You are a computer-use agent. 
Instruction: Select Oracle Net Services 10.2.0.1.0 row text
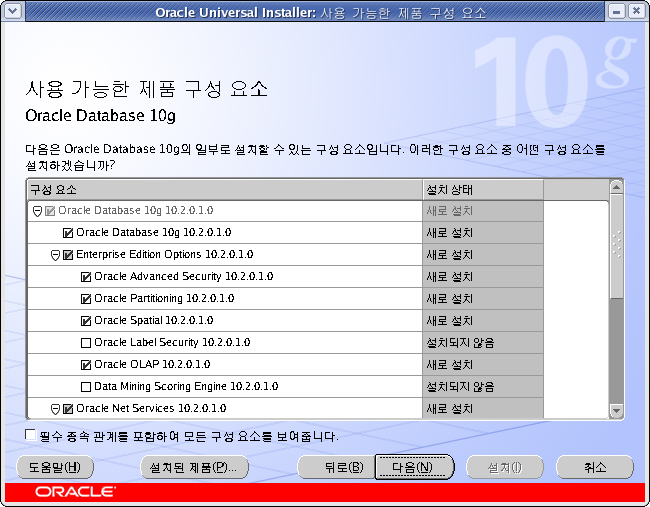(x=151, y=408)
